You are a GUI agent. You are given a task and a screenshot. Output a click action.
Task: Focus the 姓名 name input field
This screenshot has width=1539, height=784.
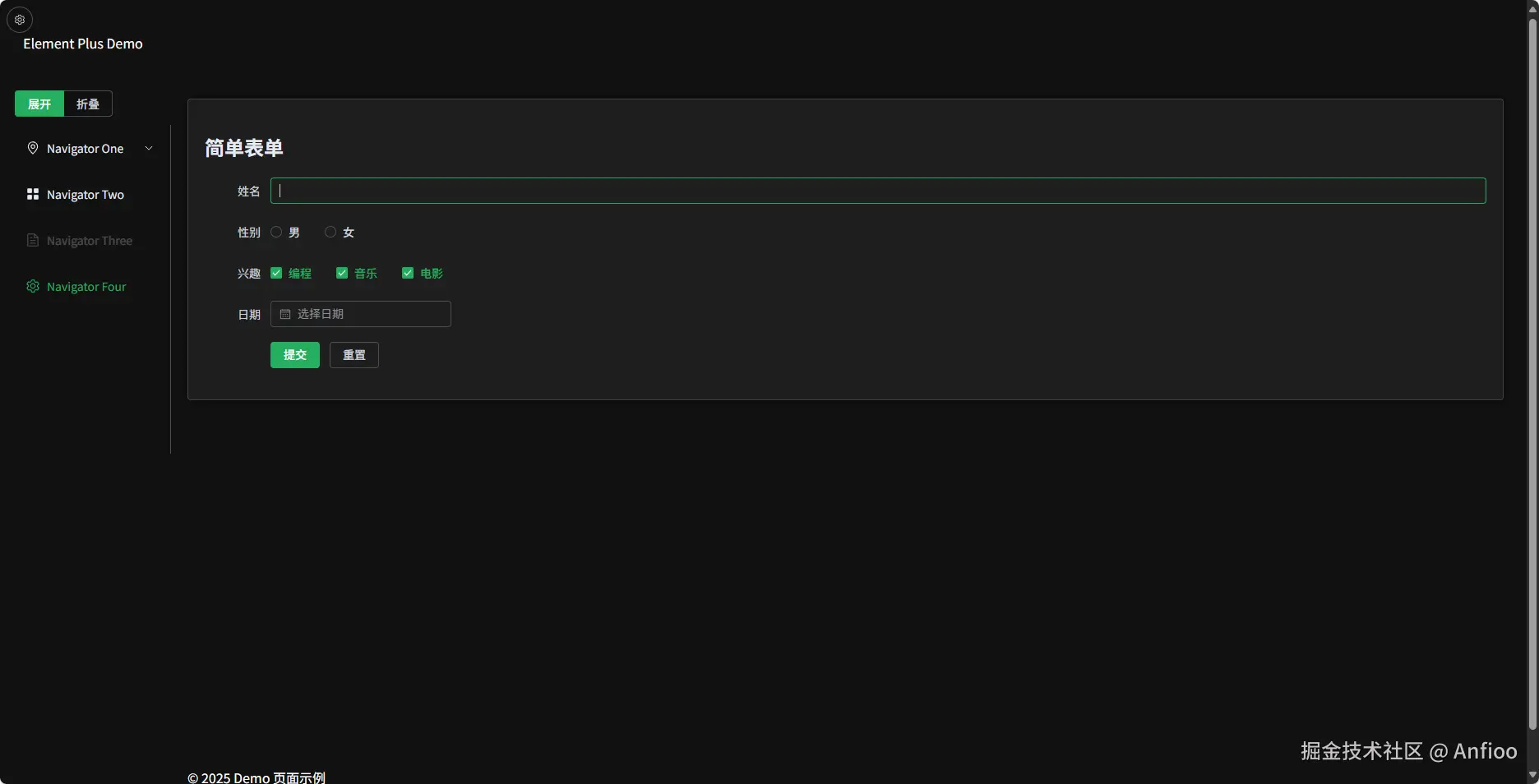coord(878,191)
